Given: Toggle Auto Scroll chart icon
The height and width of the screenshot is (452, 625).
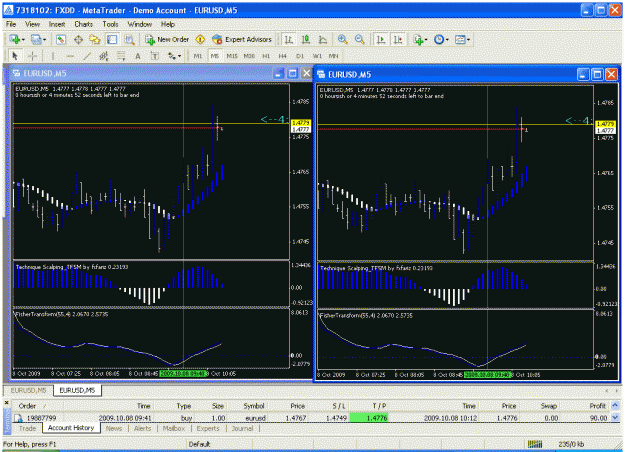Looking at the screenshot, I should (x=381, y=39).
